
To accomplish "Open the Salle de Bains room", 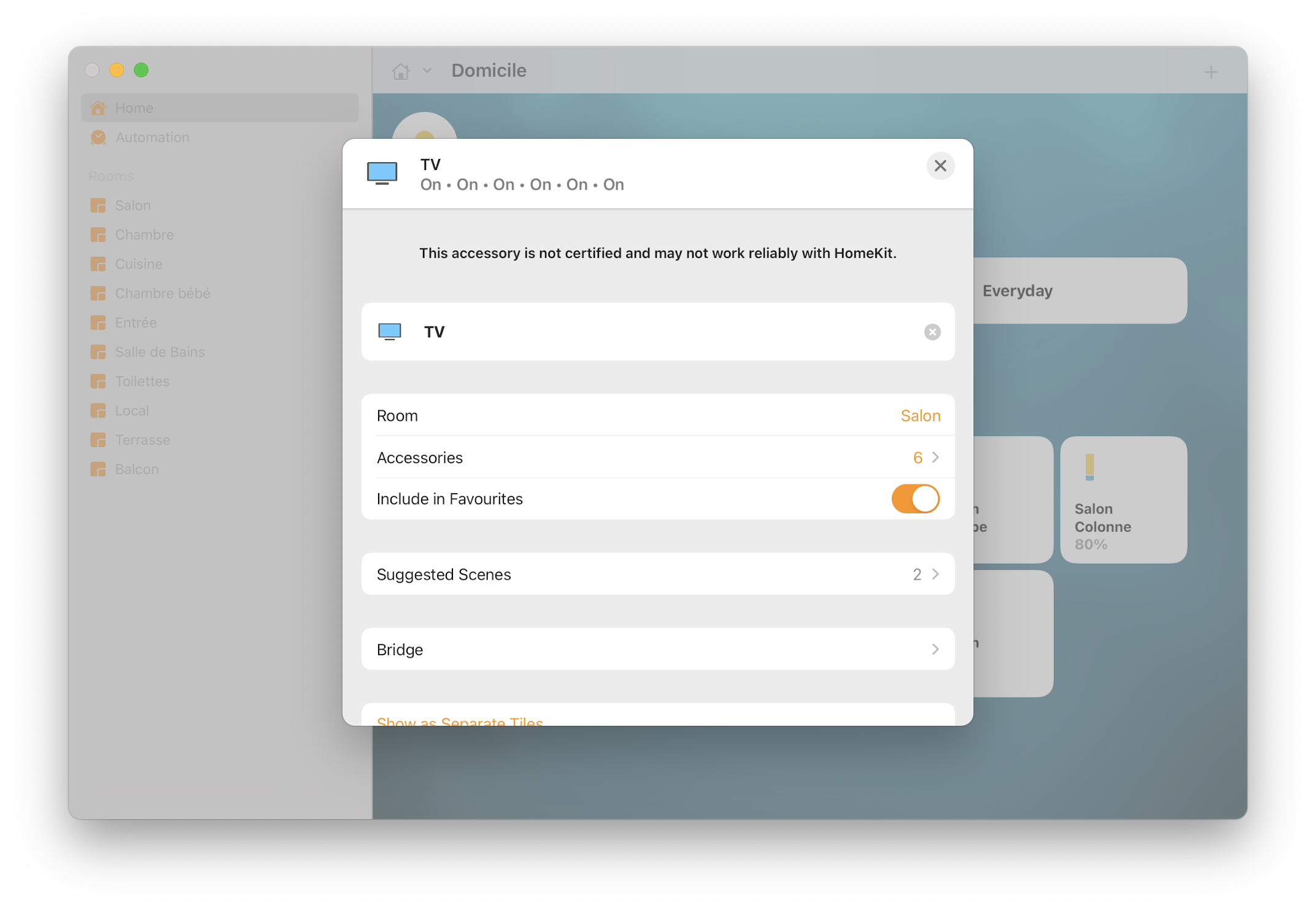I will (x=160, y=352).
